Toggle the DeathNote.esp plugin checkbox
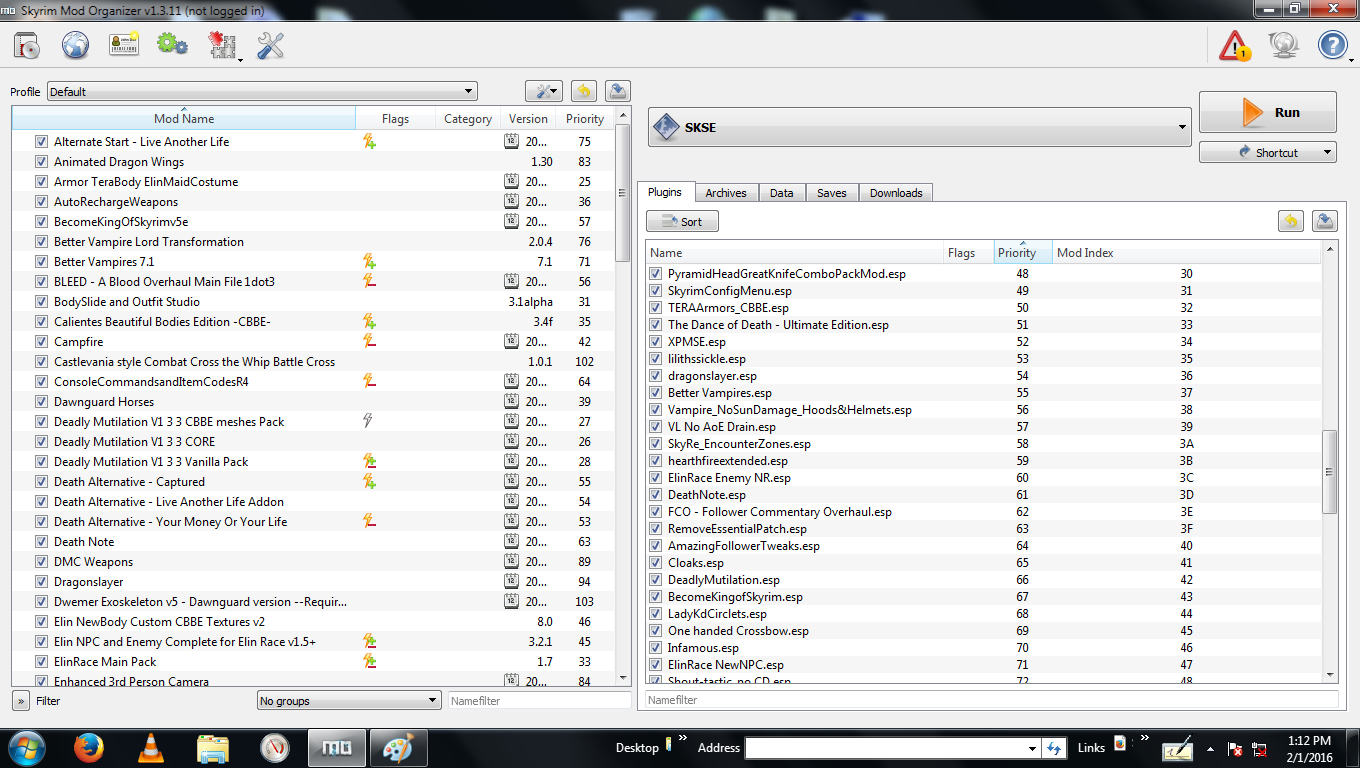Viewport: 1360px width, 768px height. click(656, 495)
